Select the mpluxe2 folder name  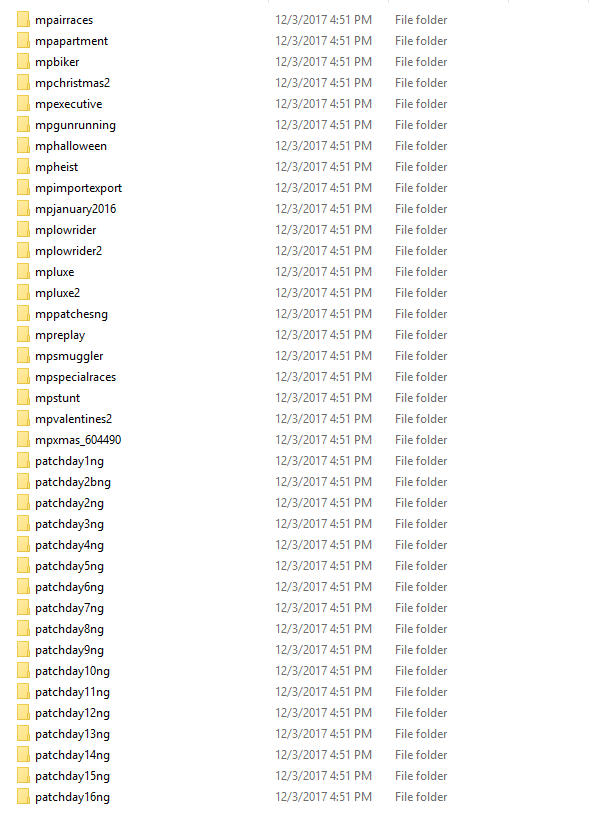[x=57, y=293]
